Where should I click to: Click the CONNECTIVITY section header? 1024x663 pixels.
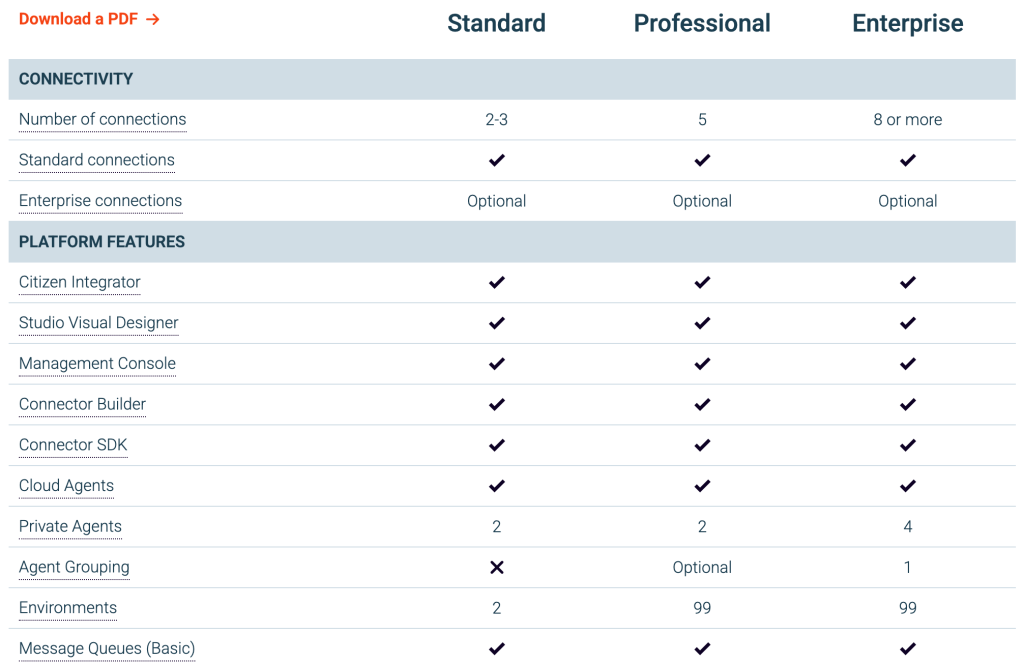(76, 79)
